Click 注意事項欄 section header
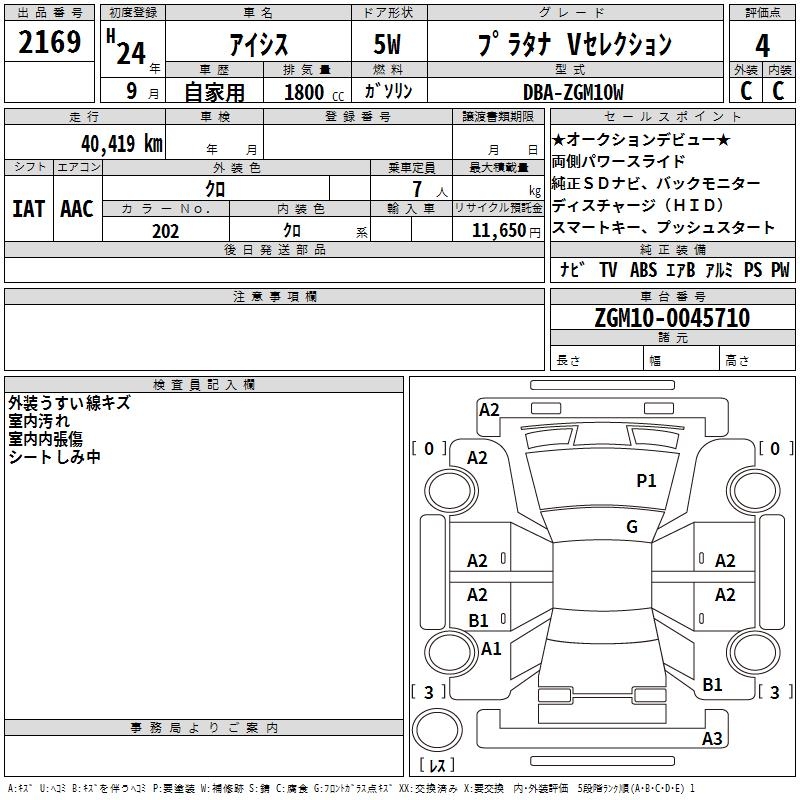This screenshot has width=800, height=800. coord(274,296)
